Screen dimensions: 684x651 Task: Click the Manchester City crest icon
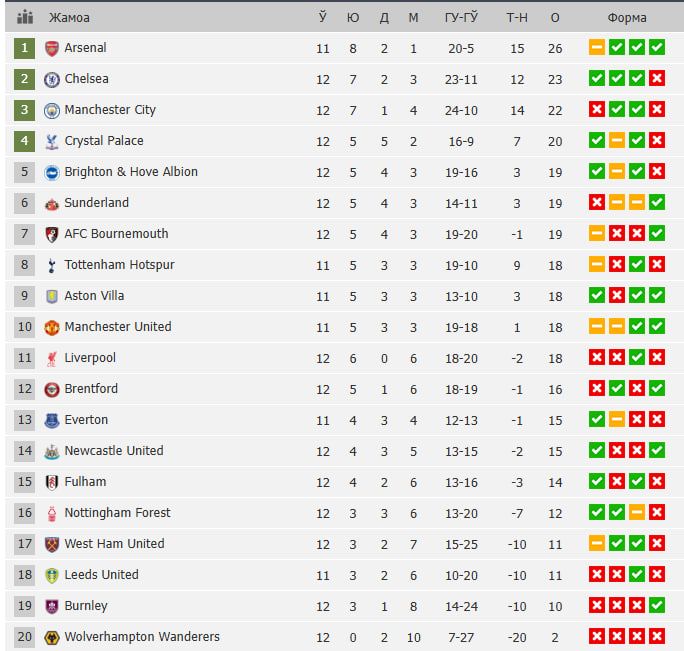pyautogui.click(x=52, y=110)
